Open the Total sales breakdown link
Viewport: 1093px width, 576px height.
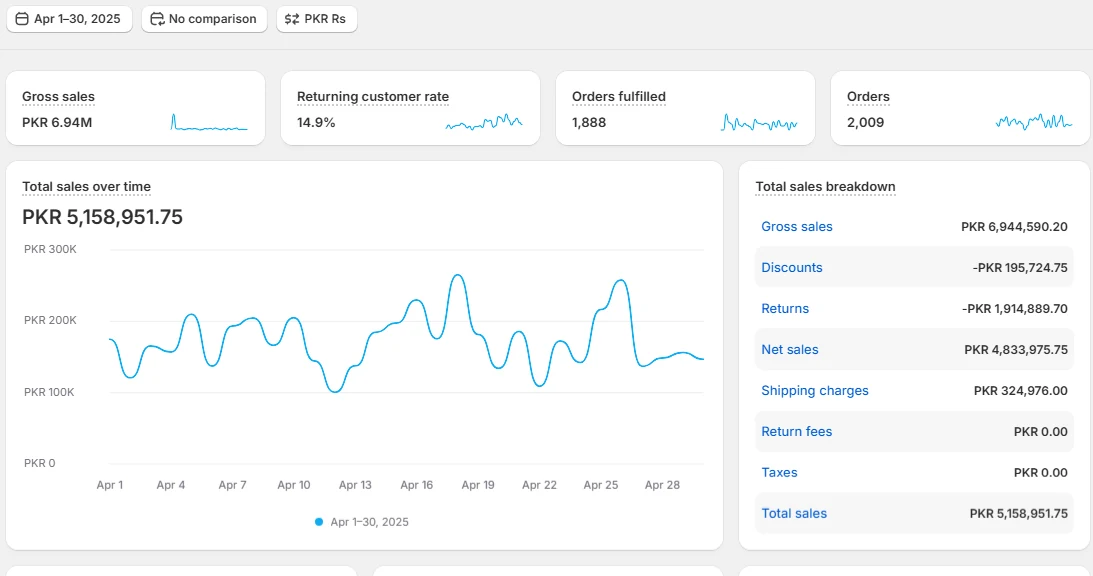[x=794, y=514]
